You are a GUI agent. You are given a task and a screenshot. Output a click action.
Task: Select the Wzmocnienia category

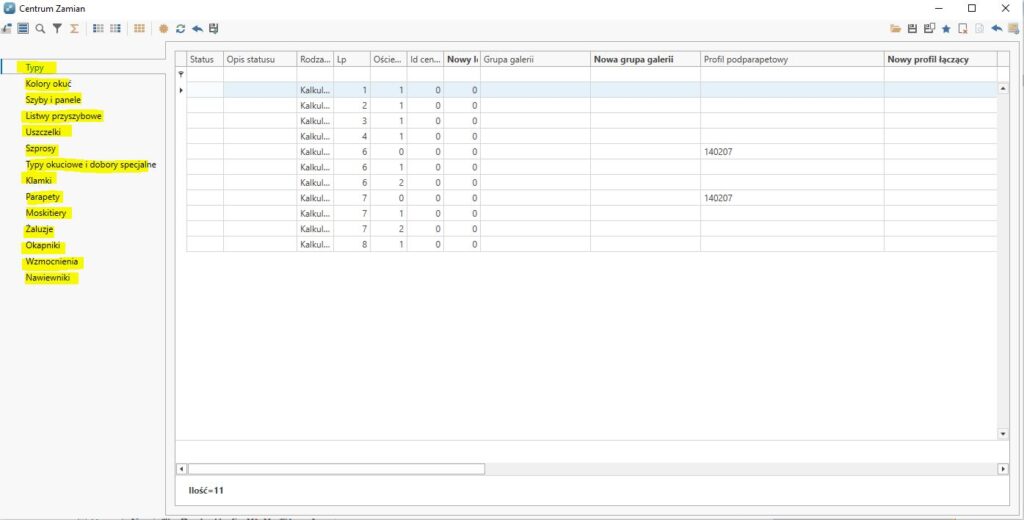pos(52,262)
